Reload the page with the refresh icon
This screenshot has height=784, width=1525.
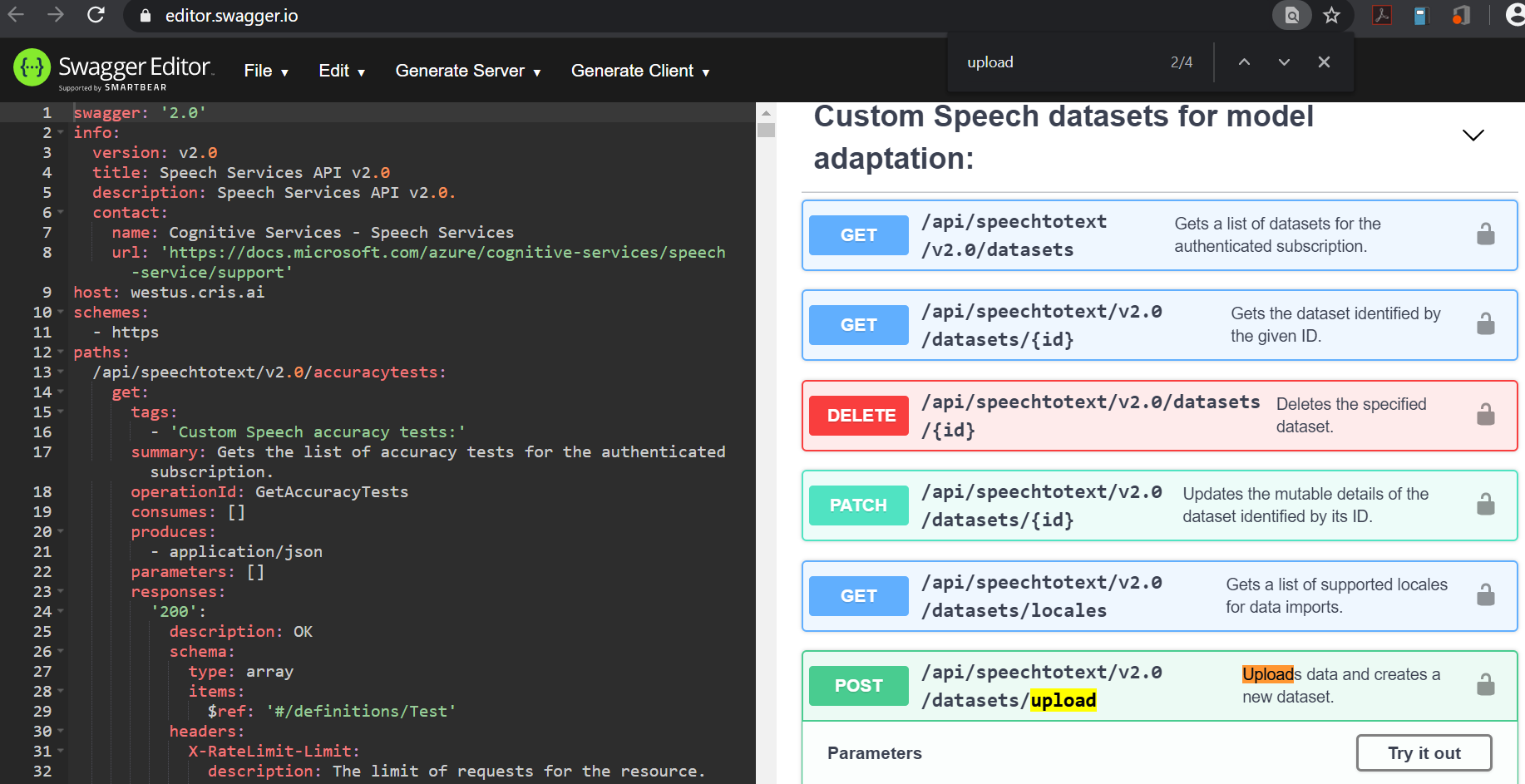96,14
